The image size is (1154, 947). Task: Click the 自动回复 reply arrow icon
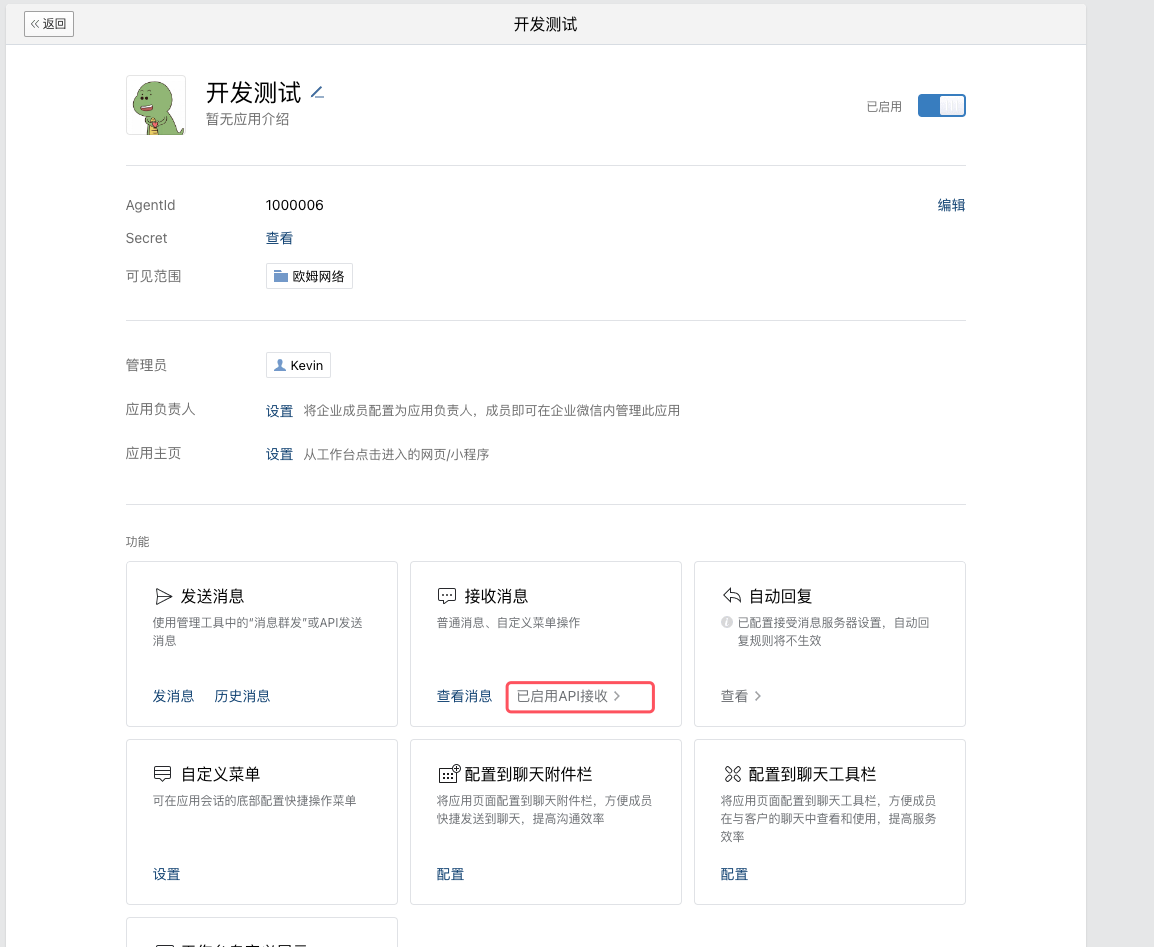732,595
